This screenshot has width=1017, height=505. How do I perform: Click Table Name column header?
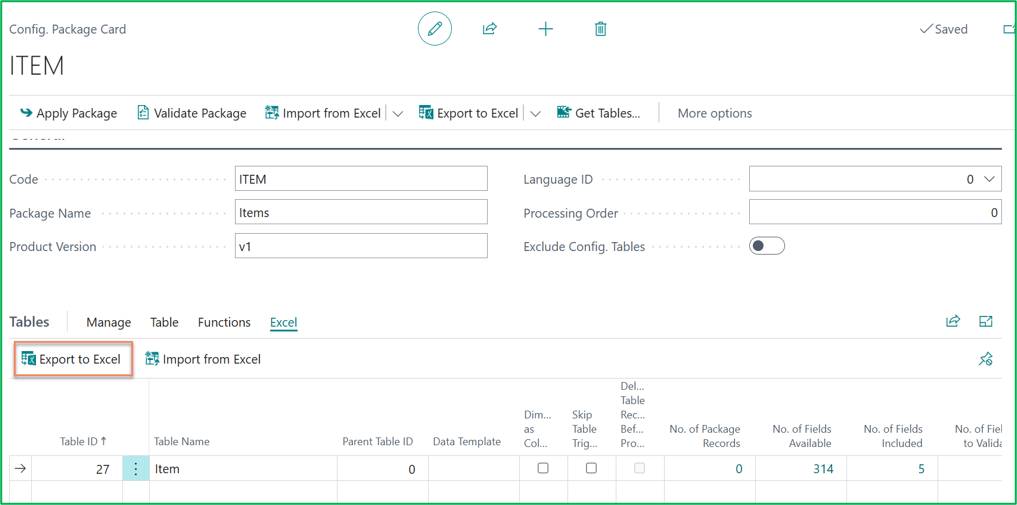point(182,441)
